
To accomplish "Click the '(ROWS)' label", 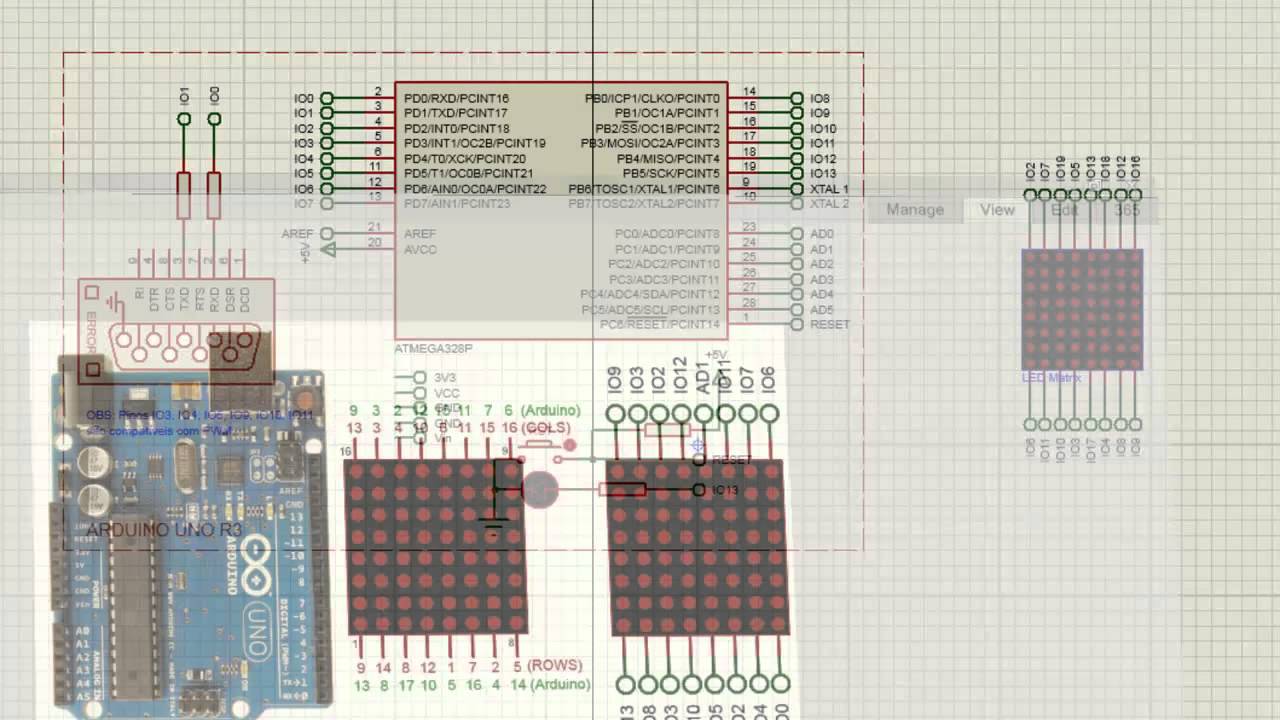I will point(553,666).
